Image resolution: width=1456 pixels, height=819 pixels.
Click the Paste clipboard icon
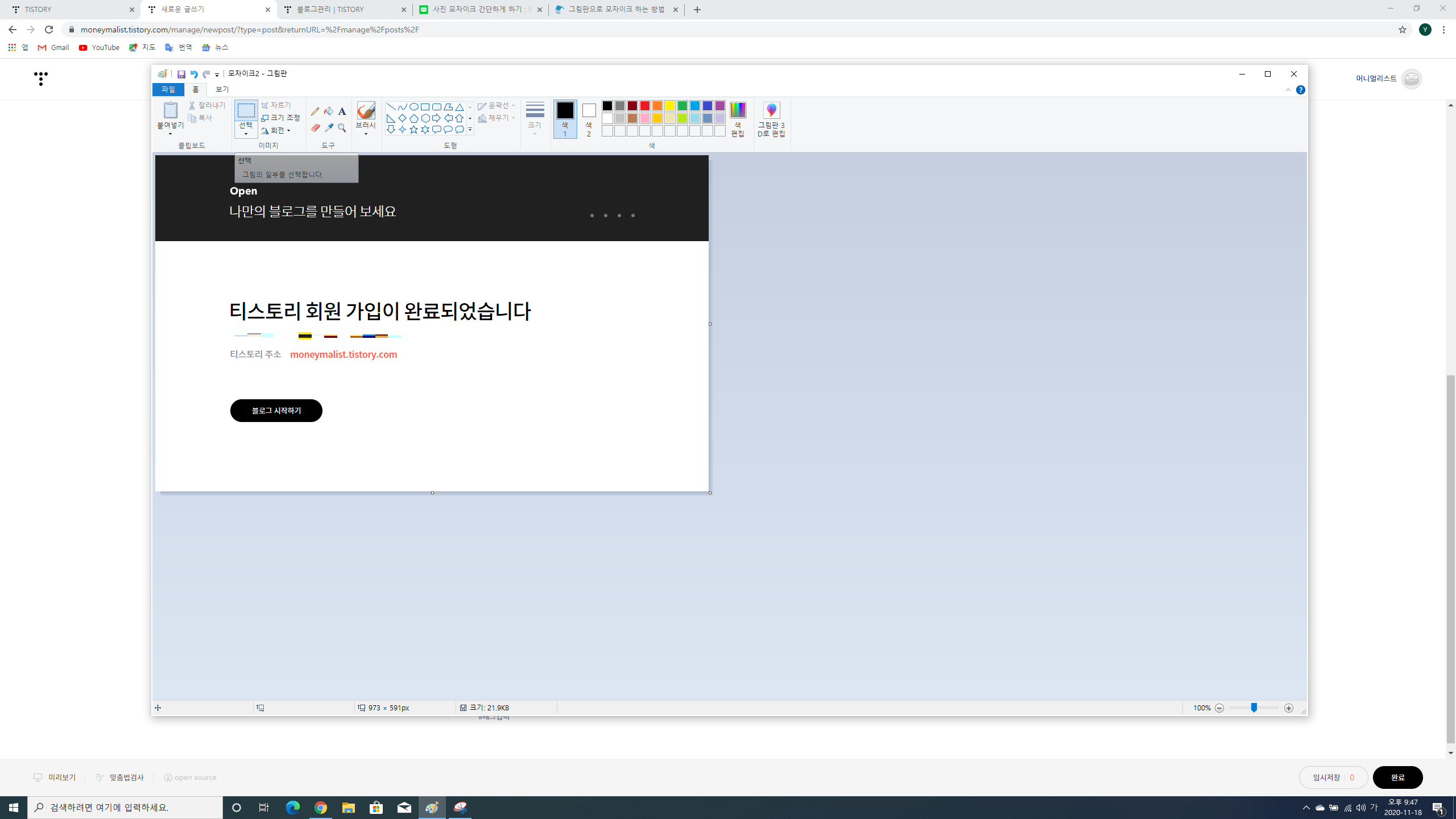170,110
